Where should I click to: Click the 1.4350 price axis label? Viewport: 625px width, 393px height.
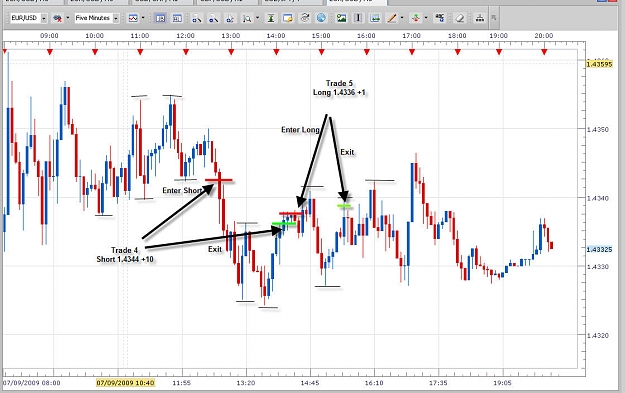tap(598, 130)
